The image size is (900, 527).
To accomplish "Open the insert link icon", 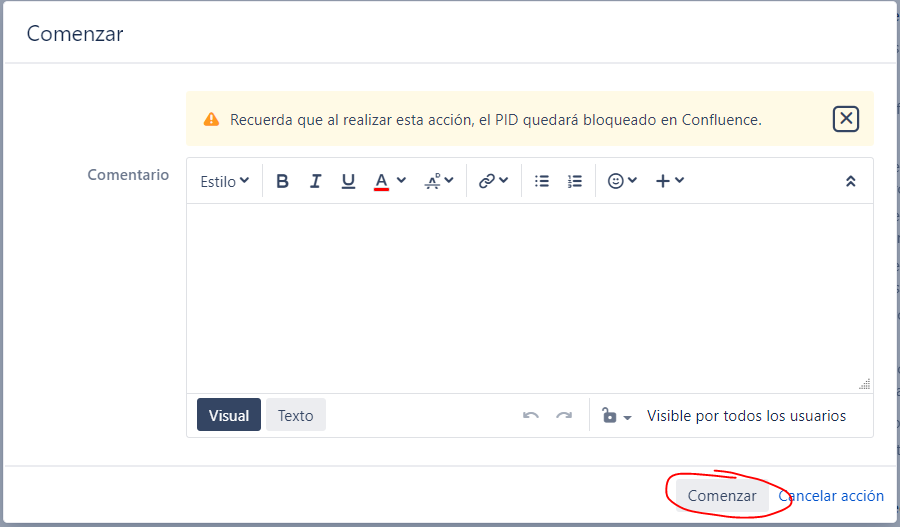I will 487,181.
